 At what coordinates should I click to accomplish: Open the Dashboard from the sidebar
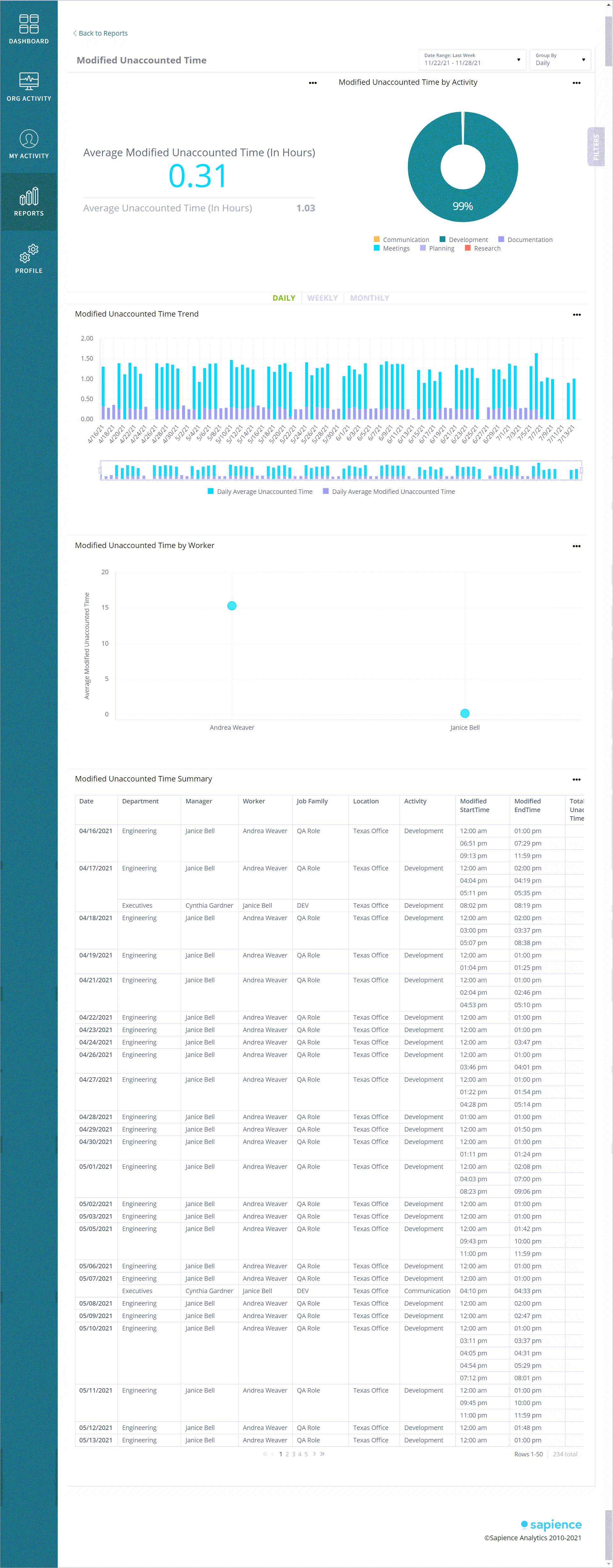[x=29, y=29]
